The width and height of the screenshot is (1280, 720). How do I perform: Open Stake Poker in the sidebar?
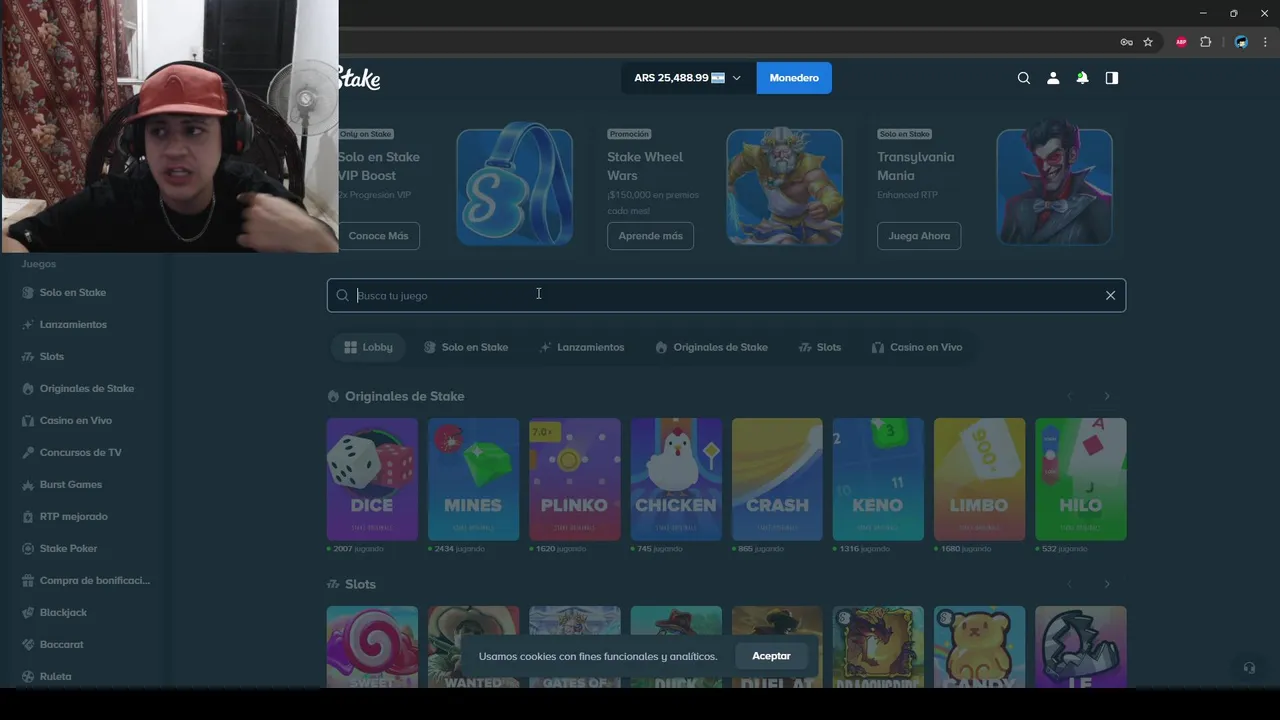(60, 548)
